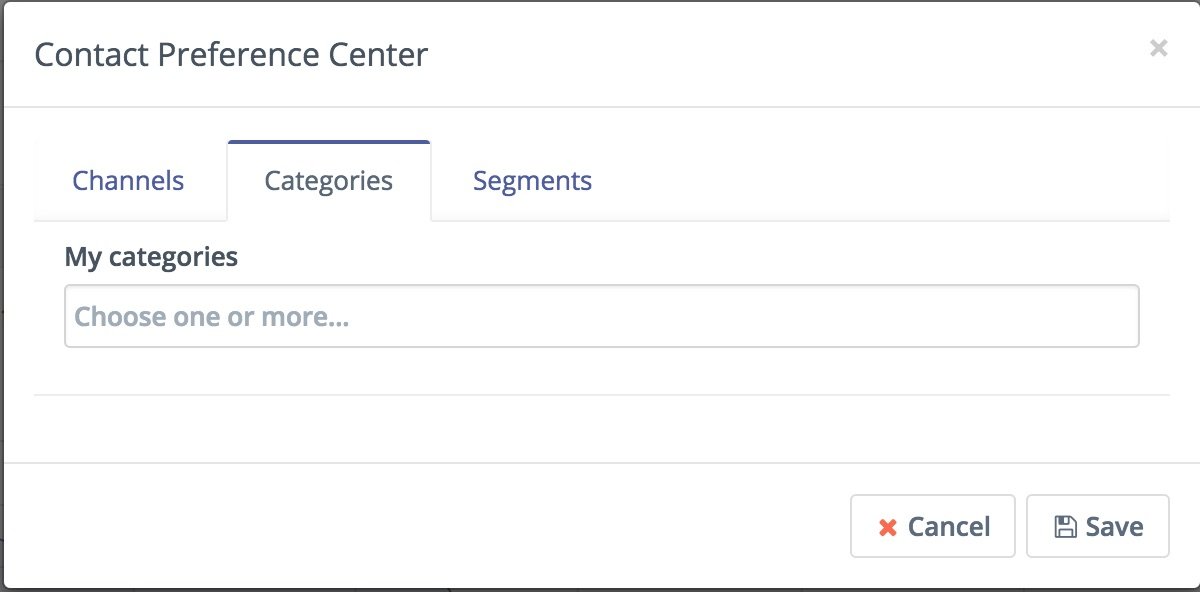Click the 'Contact Preference Center' dialog title
This screenshot has width=1200, height=592.
click(x=231, y=54)
